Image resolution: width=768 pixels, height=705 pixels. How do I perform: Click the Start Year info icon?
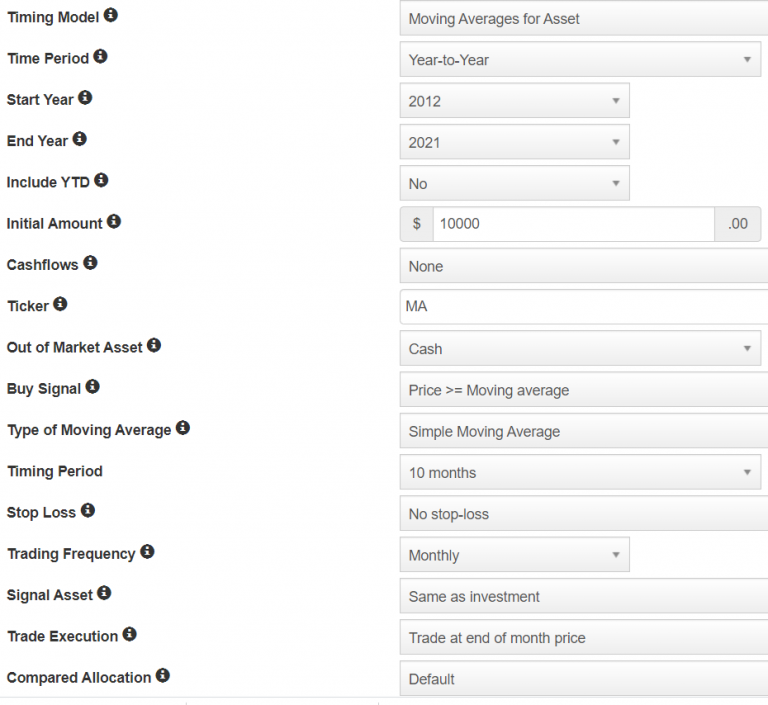(x=85, y=97)
